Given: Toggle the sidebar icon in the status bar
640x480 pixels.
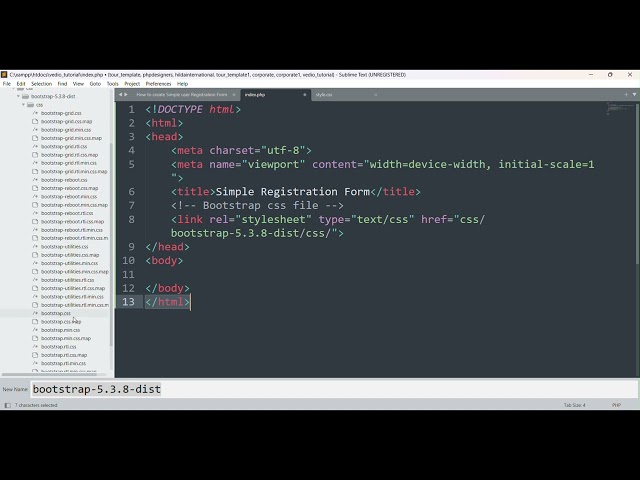Looking at the screenshot, I should (7, 405).
